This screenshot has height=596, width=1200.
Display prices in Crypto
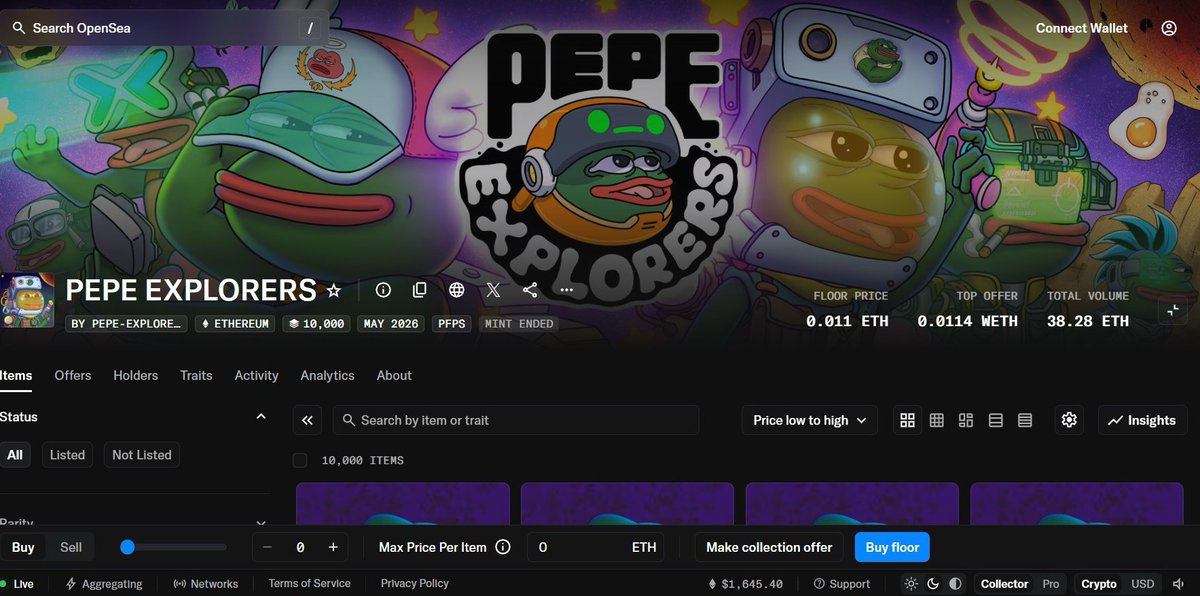[1099, 584]
